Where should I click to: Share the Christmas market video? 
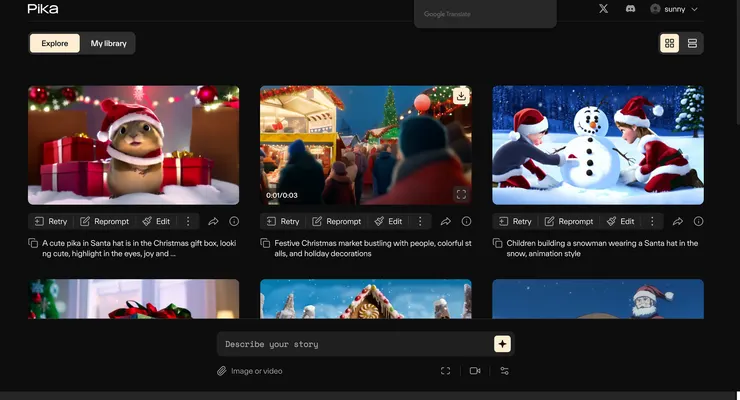446,221
